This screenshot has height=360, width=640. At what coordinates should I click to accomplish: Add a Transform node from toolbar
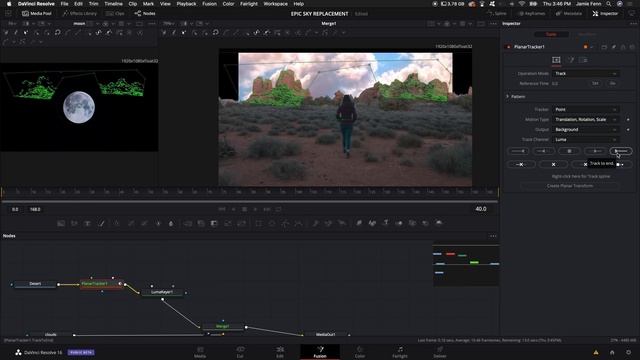click(x=242, y=223)
